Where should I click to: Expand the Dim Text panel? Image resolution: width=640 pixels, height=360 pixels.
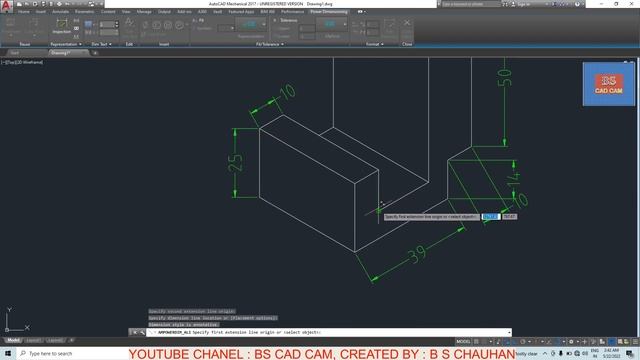101,44
